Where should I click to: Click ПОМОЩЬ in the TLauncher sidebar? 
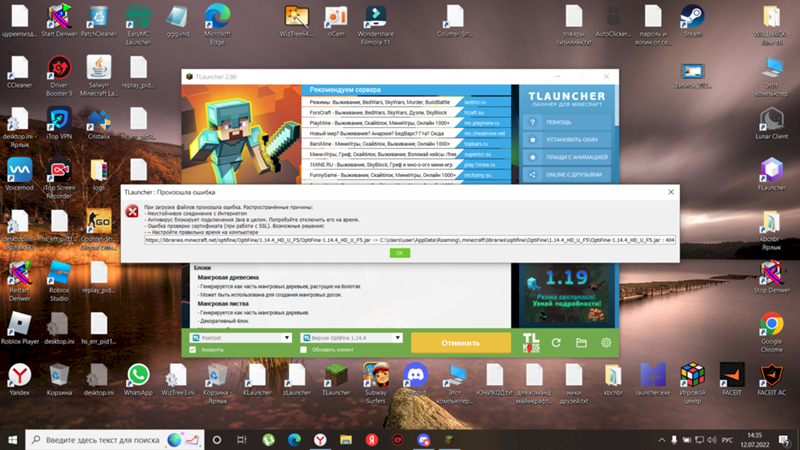pos(567,122)
